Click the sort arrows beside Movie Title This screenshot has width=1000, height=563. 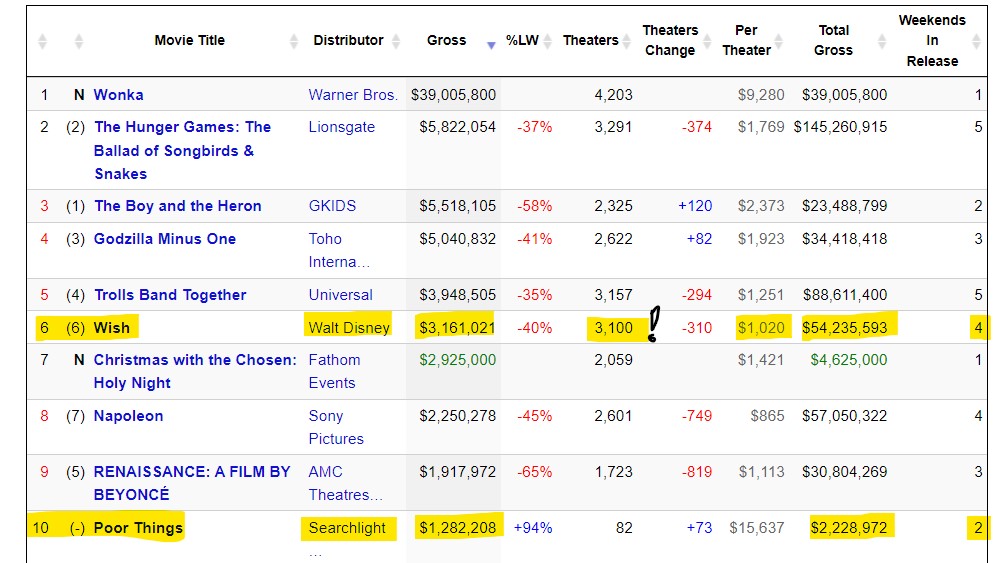[x=294, y=41]
